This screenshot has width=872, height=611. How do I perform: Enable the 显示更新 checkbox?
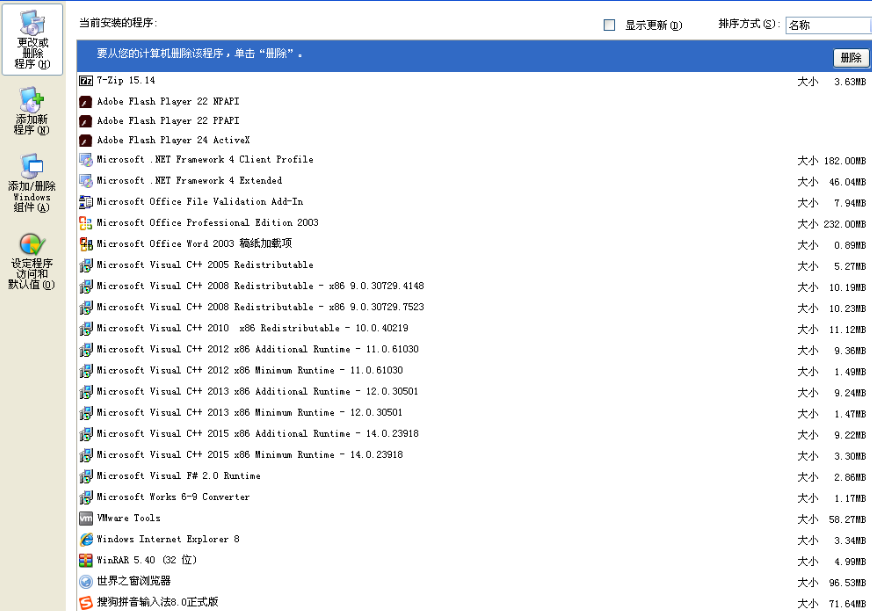[x=610, y=25]
